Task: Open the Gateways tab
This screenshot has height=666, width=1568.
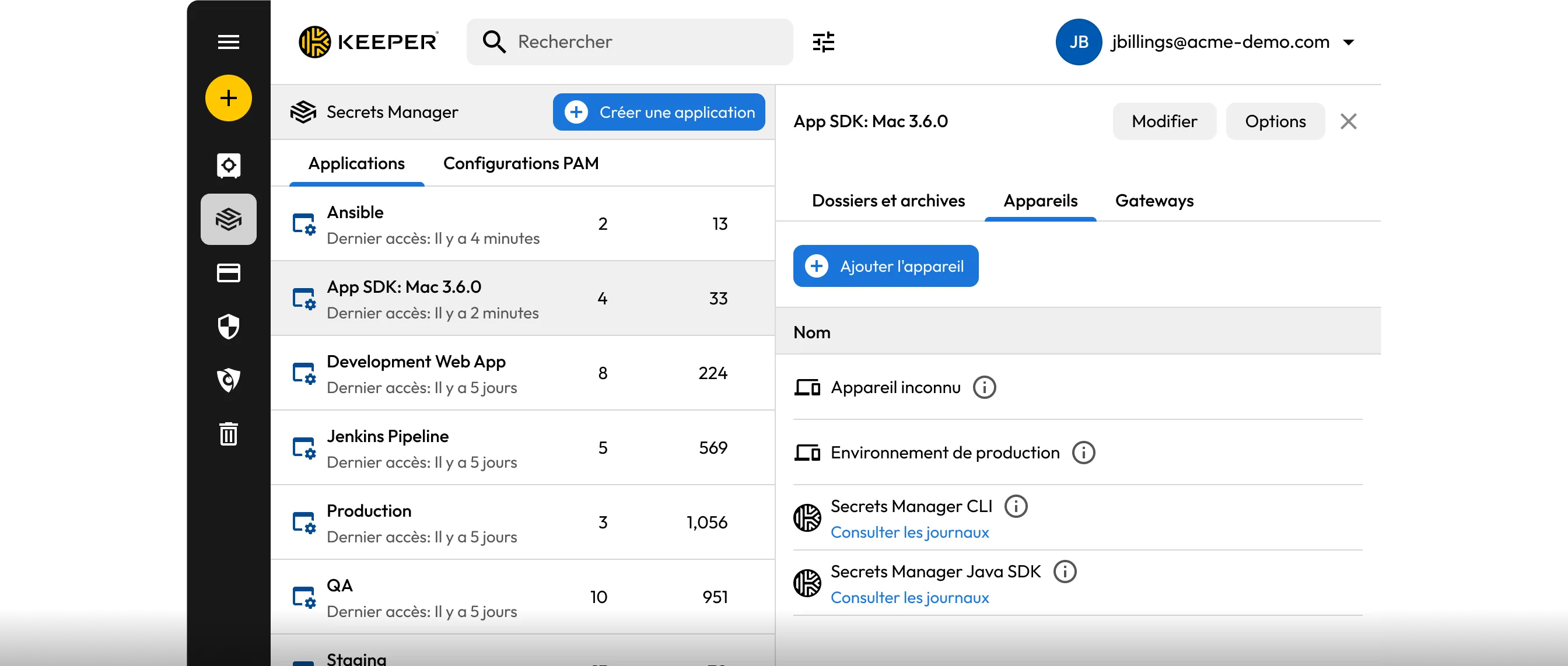Action: click(x=1154, y=200)
